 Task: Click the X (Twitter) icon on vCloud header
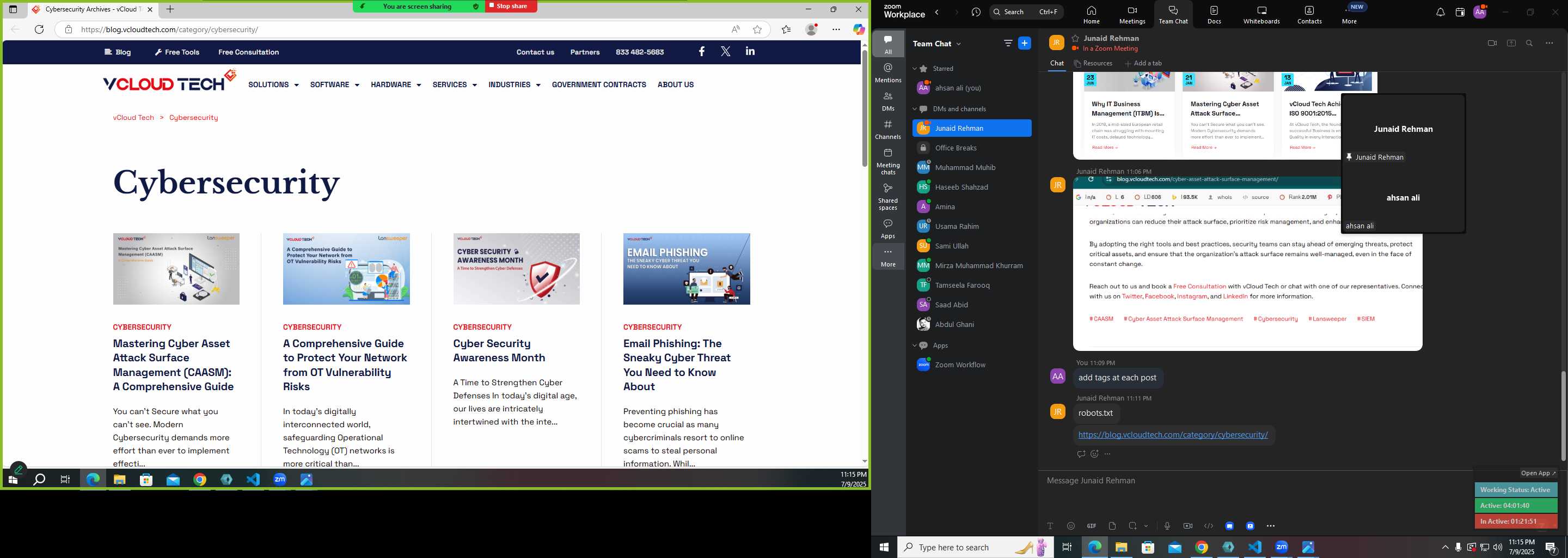[726, 52]
